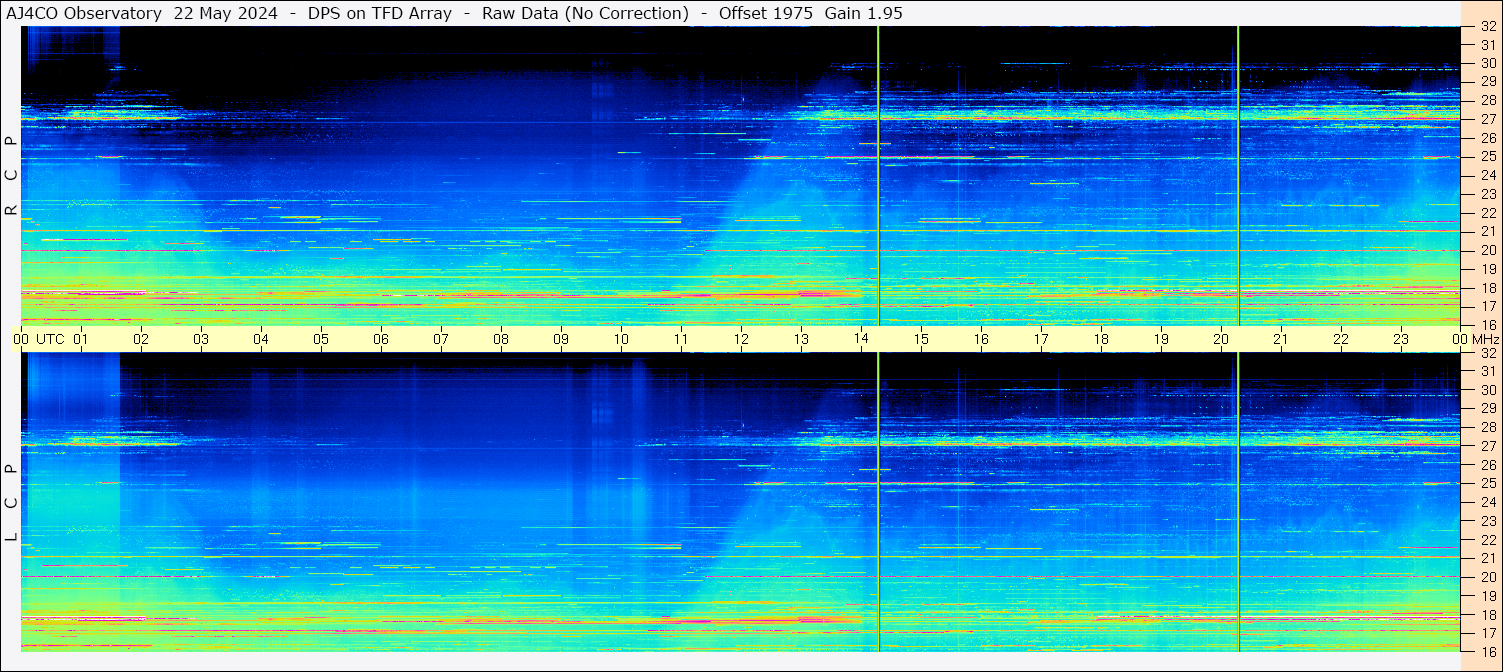The height and width of the screenshot is (672, 1503).
Task: Click hour 20 on the UTC time axis
Action: tap(1221, 339)
